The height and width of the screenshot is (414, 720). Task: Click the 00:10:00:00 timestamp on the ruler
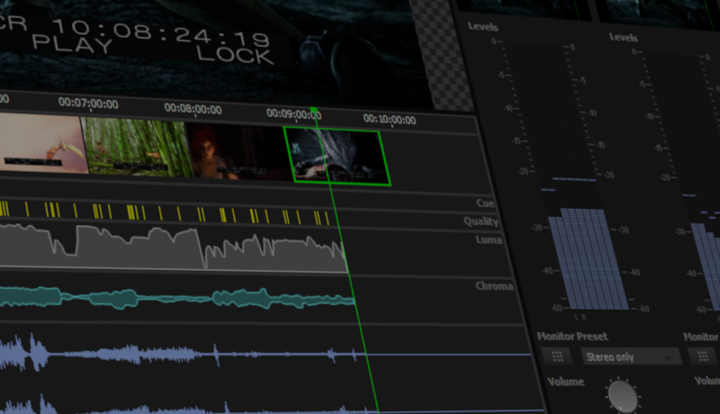(x=389, y=119)
